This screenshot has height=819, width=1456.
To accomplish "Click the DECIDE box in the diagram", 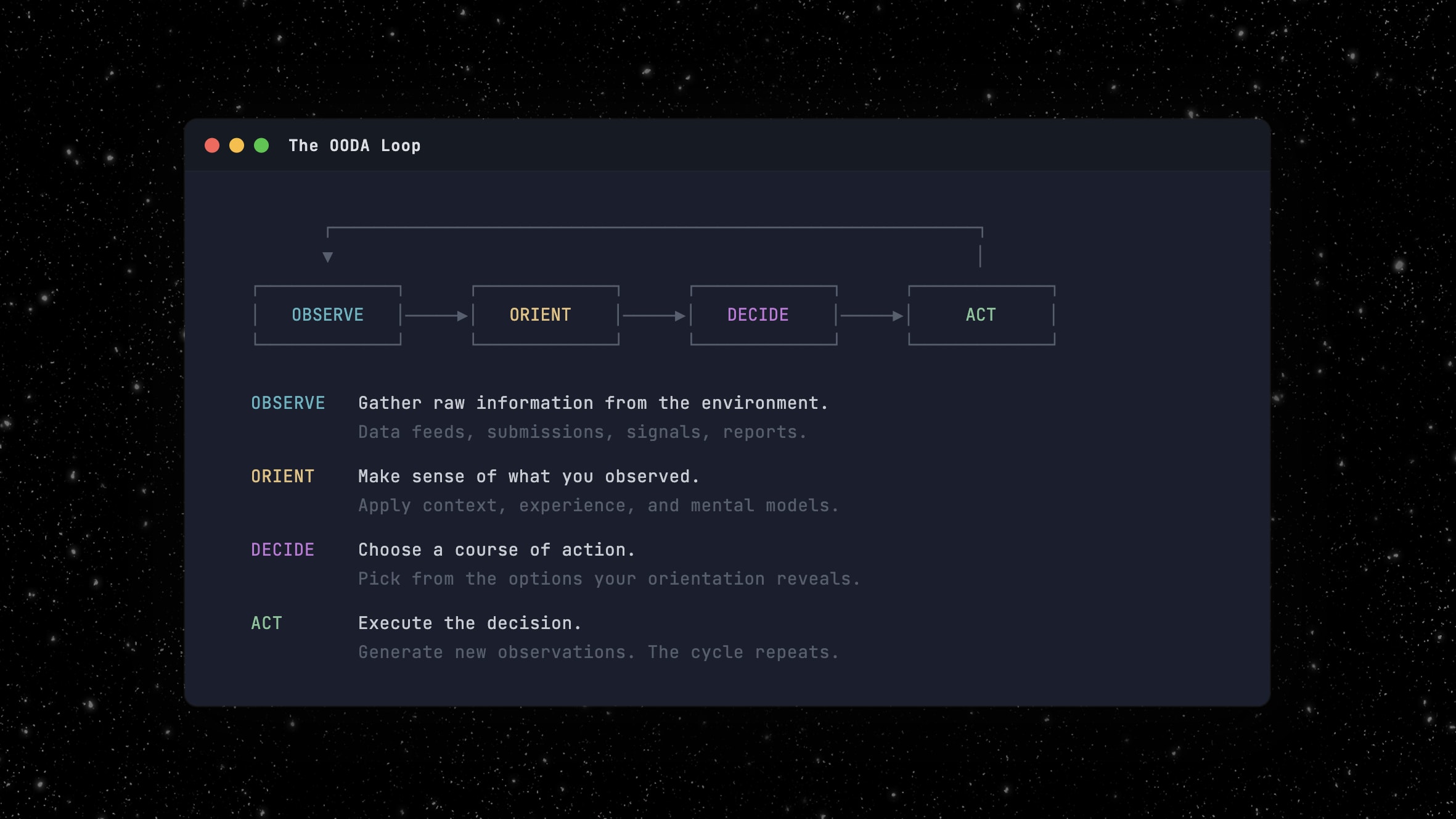I will click(763, 315).
